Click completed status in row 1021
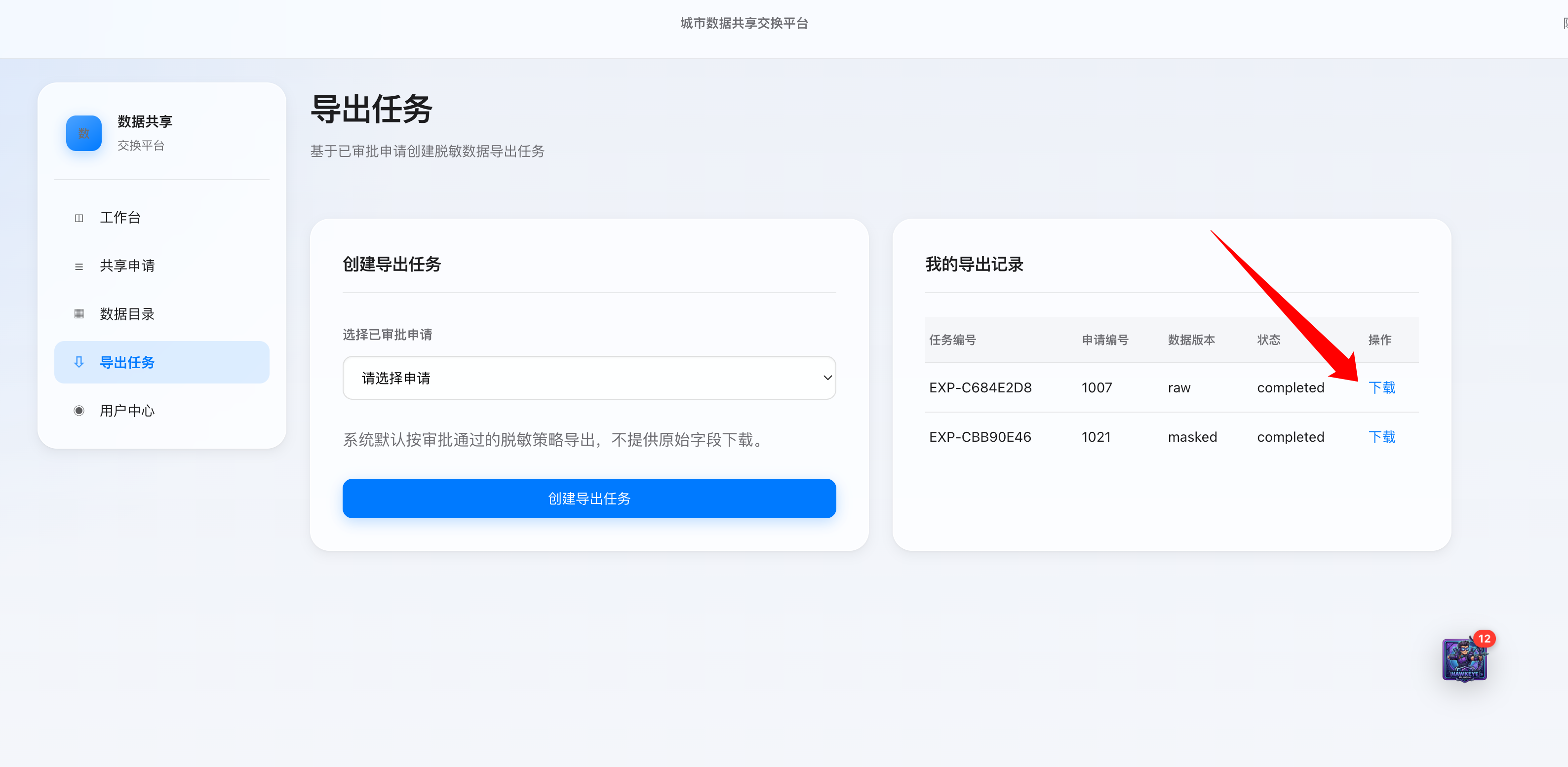 click(x=1291, y=437)
